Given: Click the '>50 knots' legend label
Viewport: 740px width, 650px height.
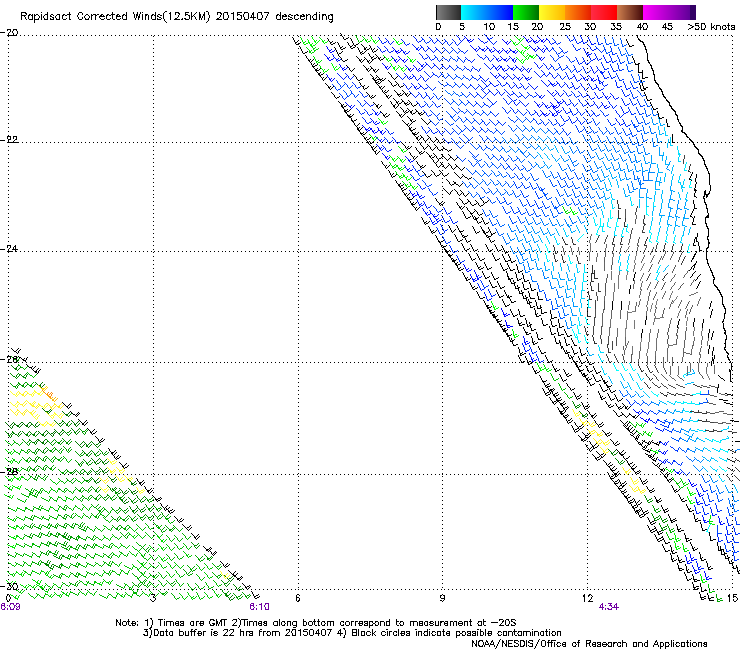Looking at the screenshot, I should [711, 27].
